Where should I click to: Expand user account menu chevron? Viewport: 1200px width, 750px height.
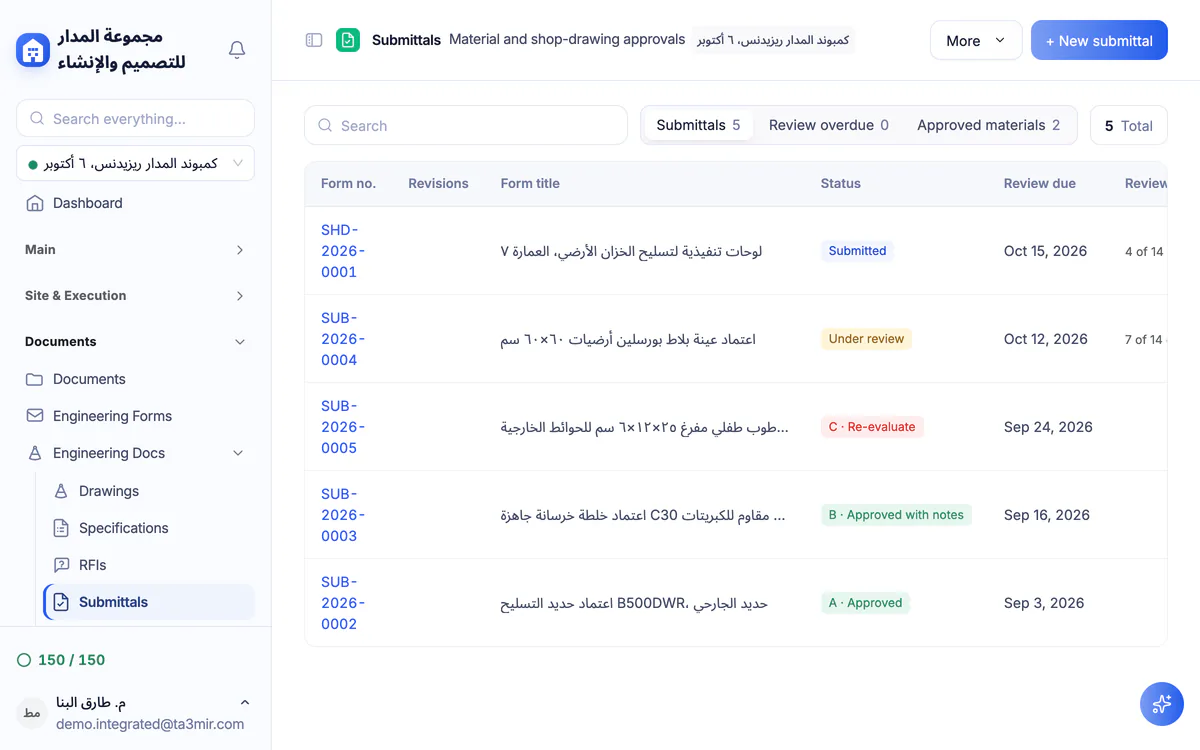245,703
